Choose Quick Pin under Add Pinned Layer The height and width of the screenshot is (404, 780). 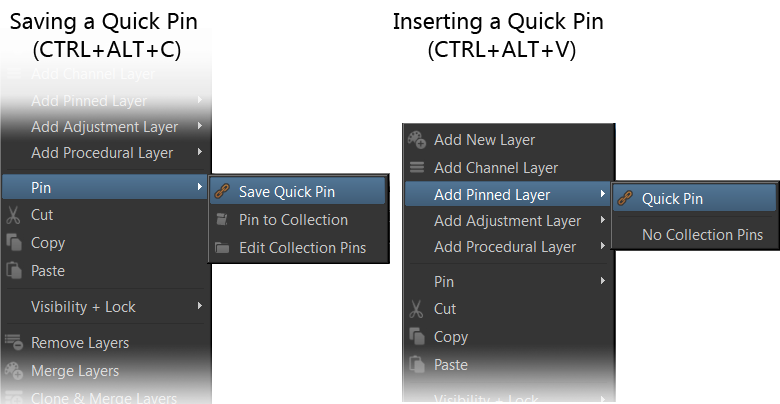click(x=672, y=199)
